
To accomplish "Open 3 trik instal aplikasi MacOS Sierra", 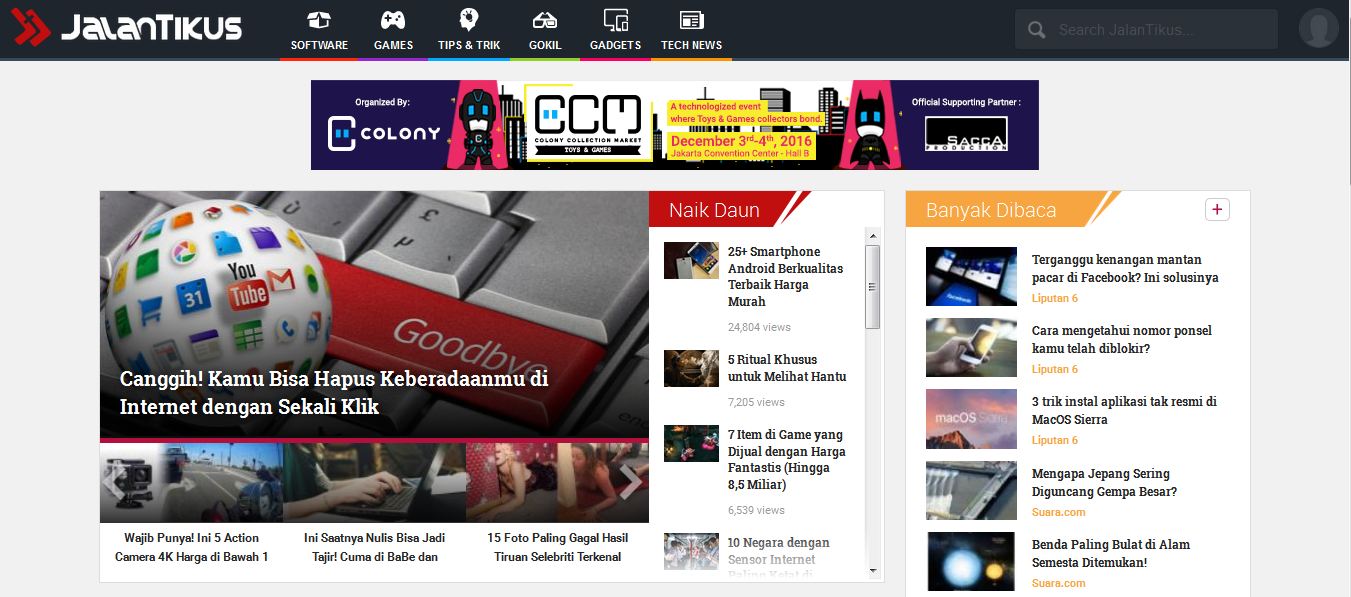I will tap(1124, 410).
